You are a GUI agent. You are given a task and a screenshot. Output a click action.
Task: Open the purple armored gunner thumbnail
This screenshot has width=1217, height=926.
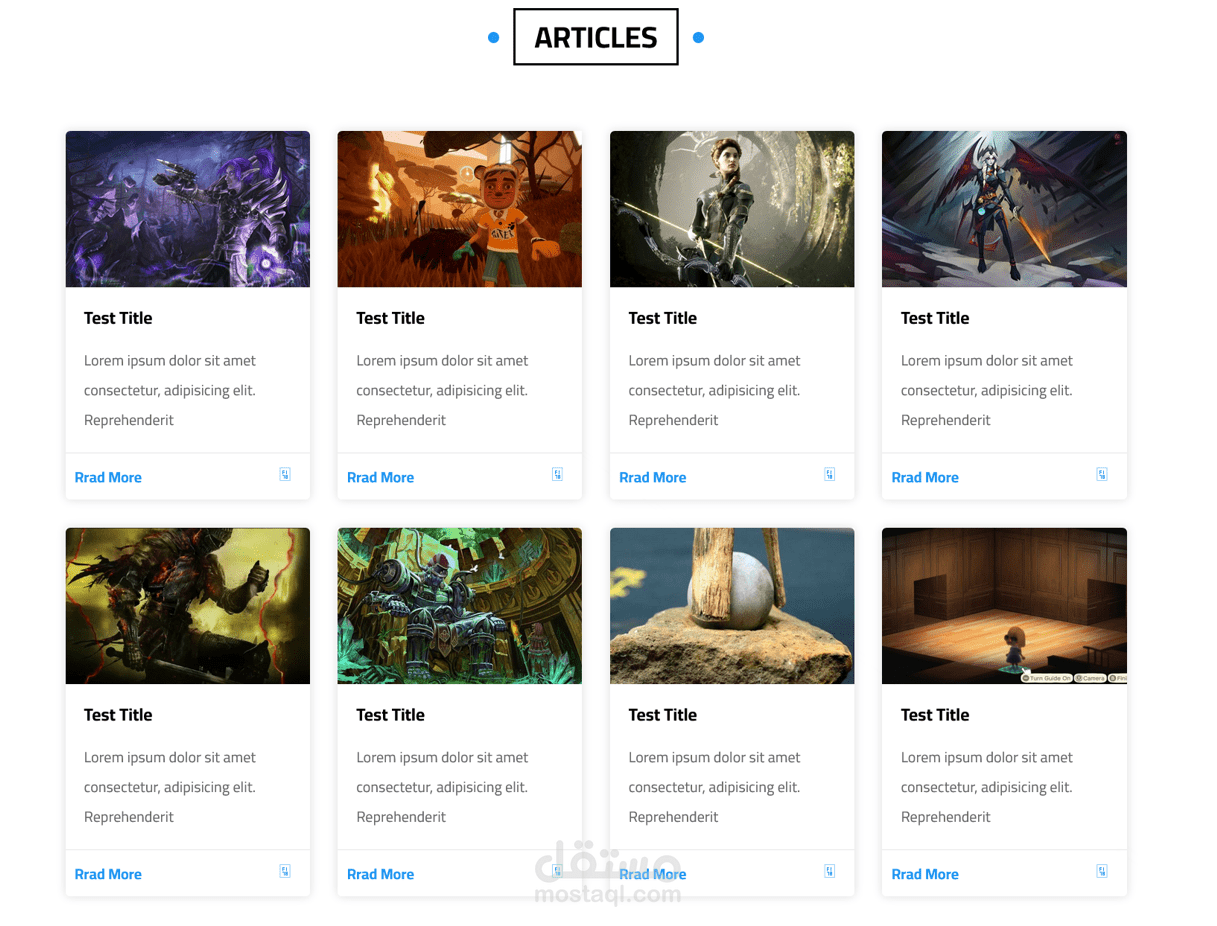click(188, 209)
